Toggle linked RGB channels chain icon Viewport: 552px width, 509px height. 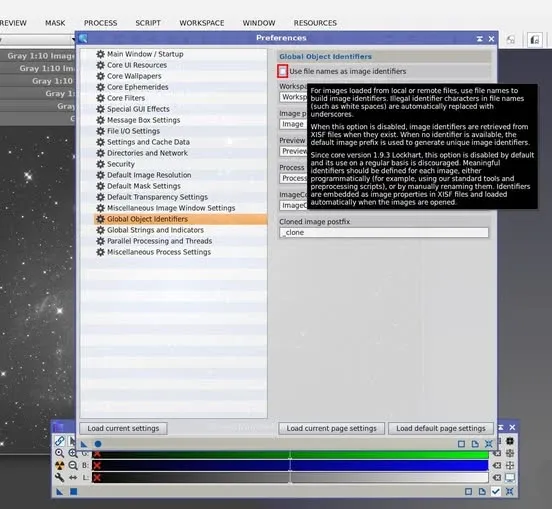point(59,441)
